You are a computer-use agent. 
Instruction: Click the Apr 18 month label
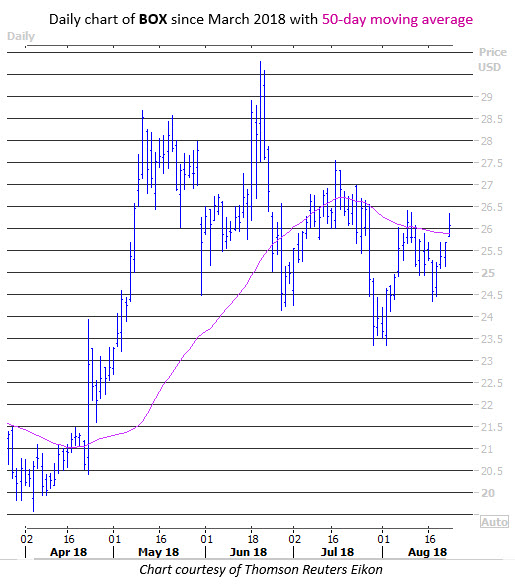[69, 552]
